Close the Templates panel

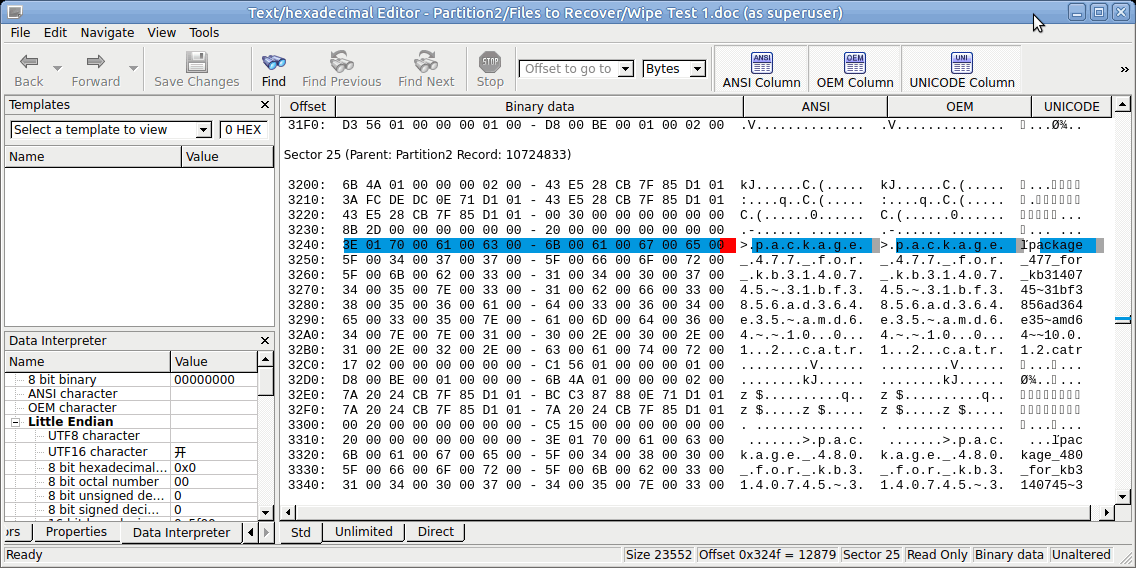click(x=265, y=105)
